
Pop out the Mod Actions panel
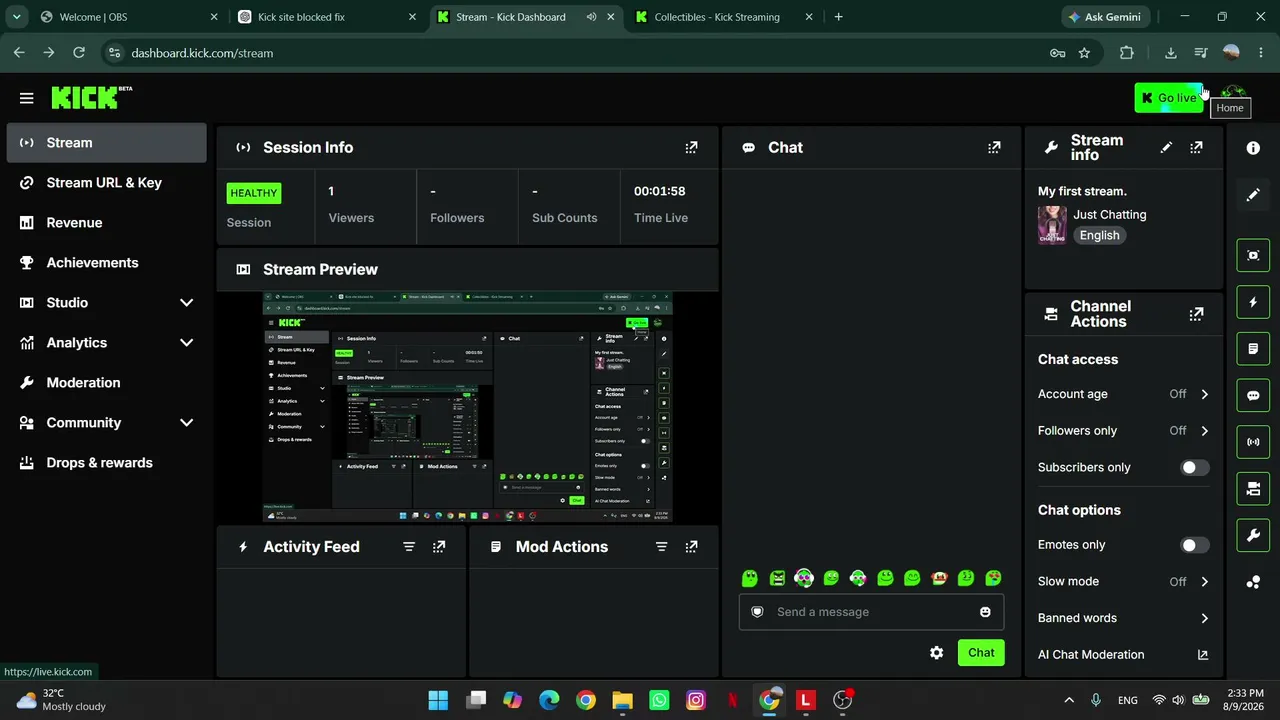tap(691, 547)
